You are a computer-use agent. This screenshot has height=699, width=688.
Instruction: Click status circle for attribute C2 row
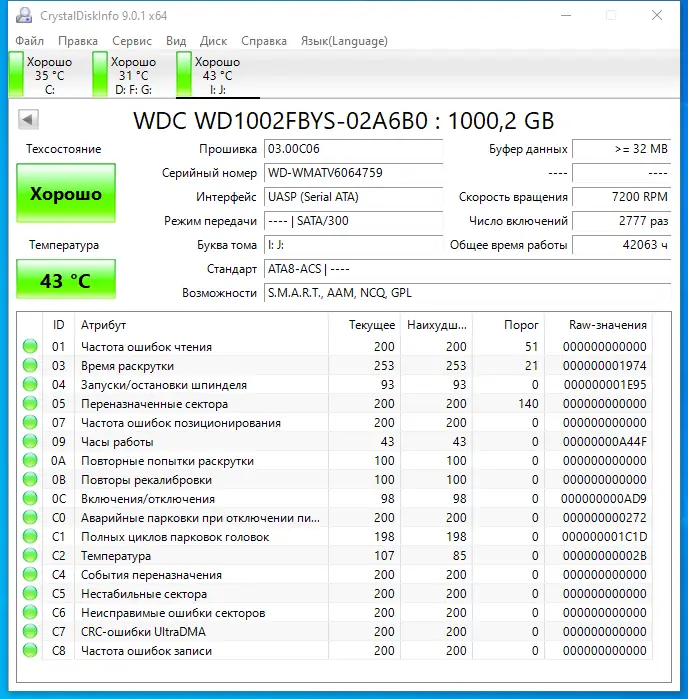click(30, 555)
